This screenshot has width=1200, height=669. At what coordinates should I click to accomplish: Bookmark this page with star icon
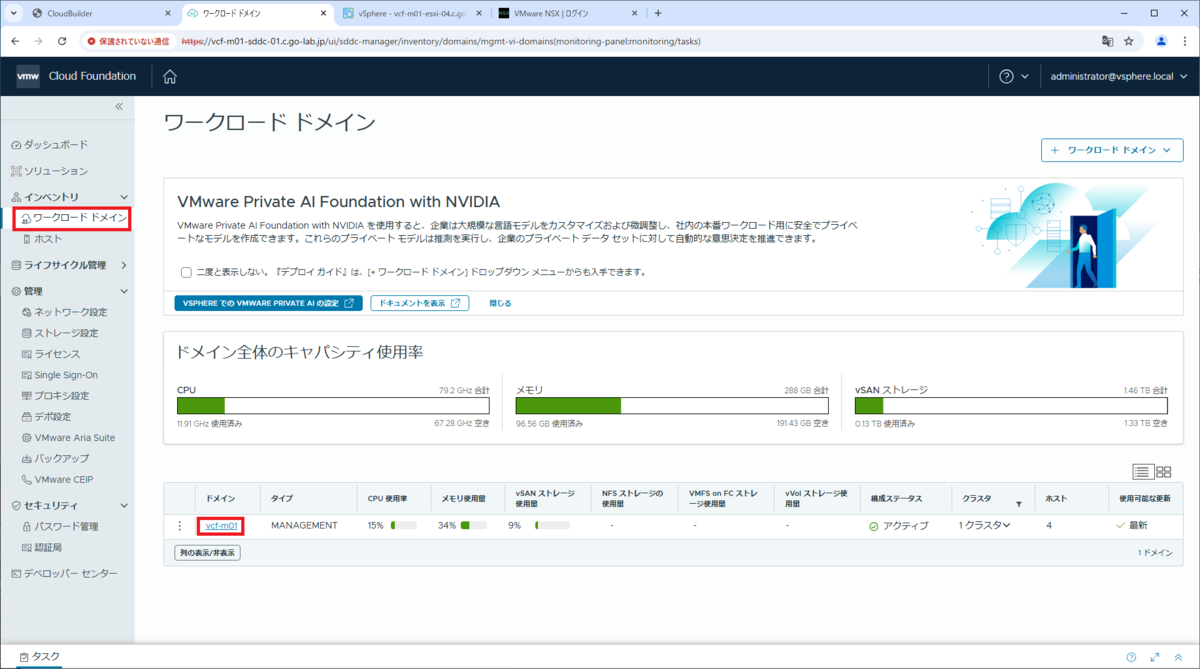coord(1129,41)
